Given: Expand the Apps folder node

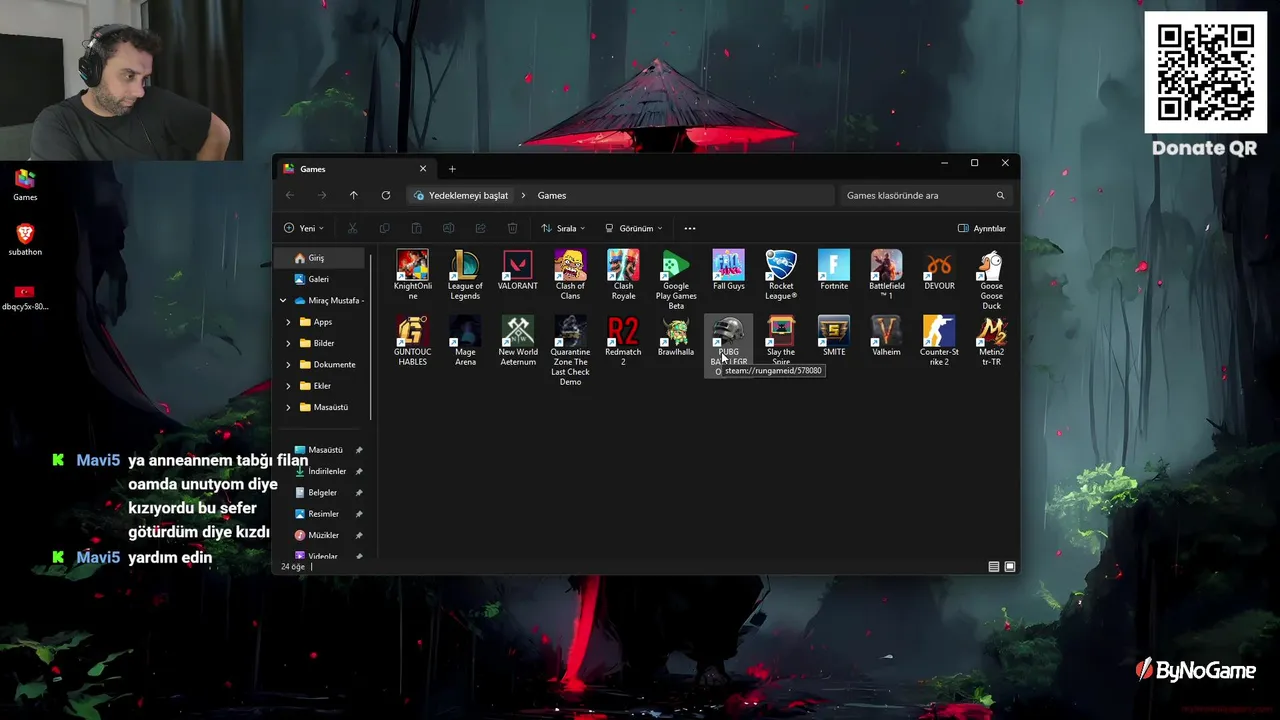Looking at the screenshot, I should click(288, 322).
